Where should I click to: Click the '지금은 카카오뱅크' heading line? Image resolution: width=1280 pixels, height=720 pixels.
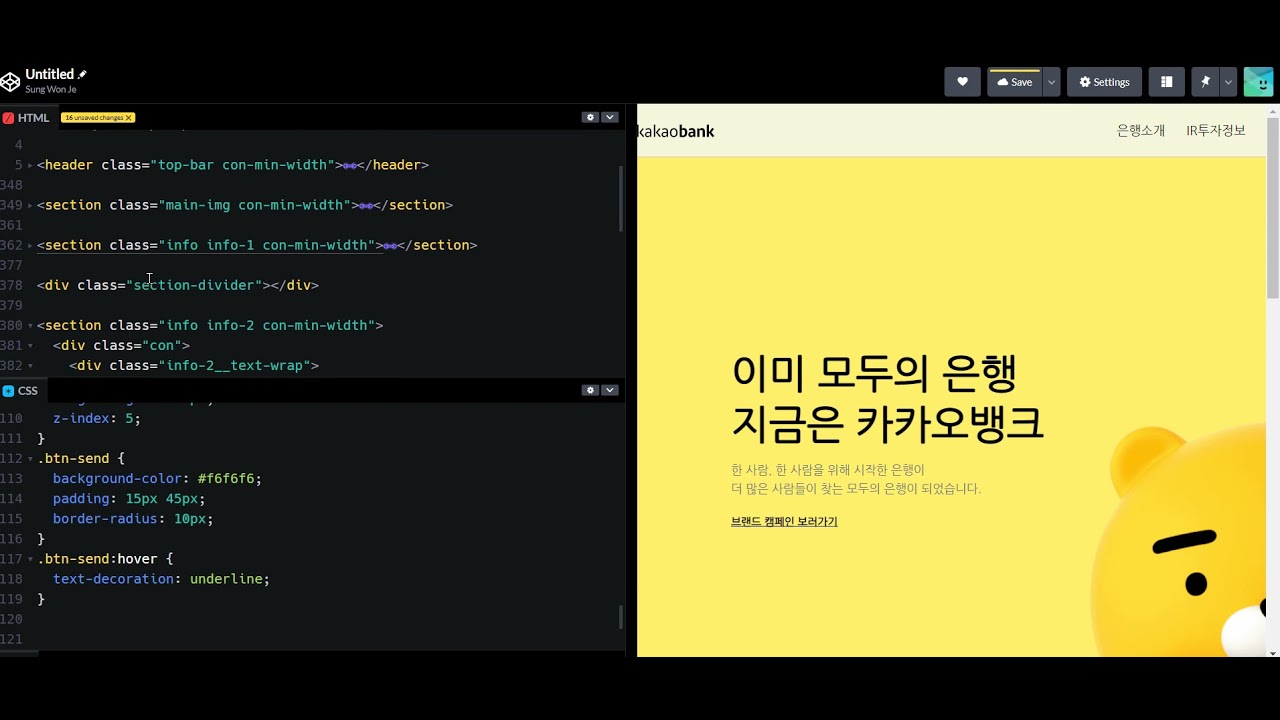point(887,423)
